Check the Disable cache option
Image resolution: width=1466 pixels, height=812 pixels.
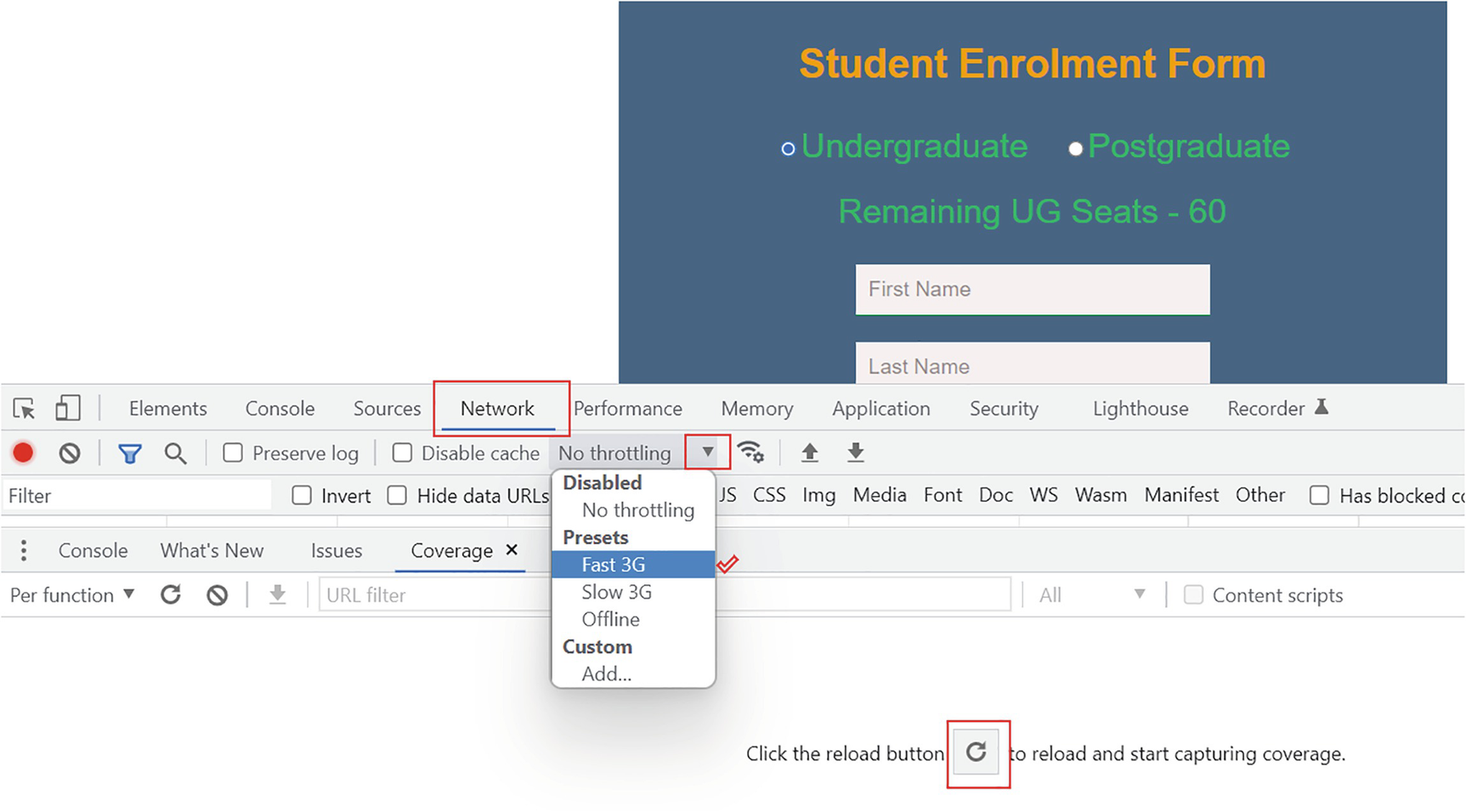(402, 454)
